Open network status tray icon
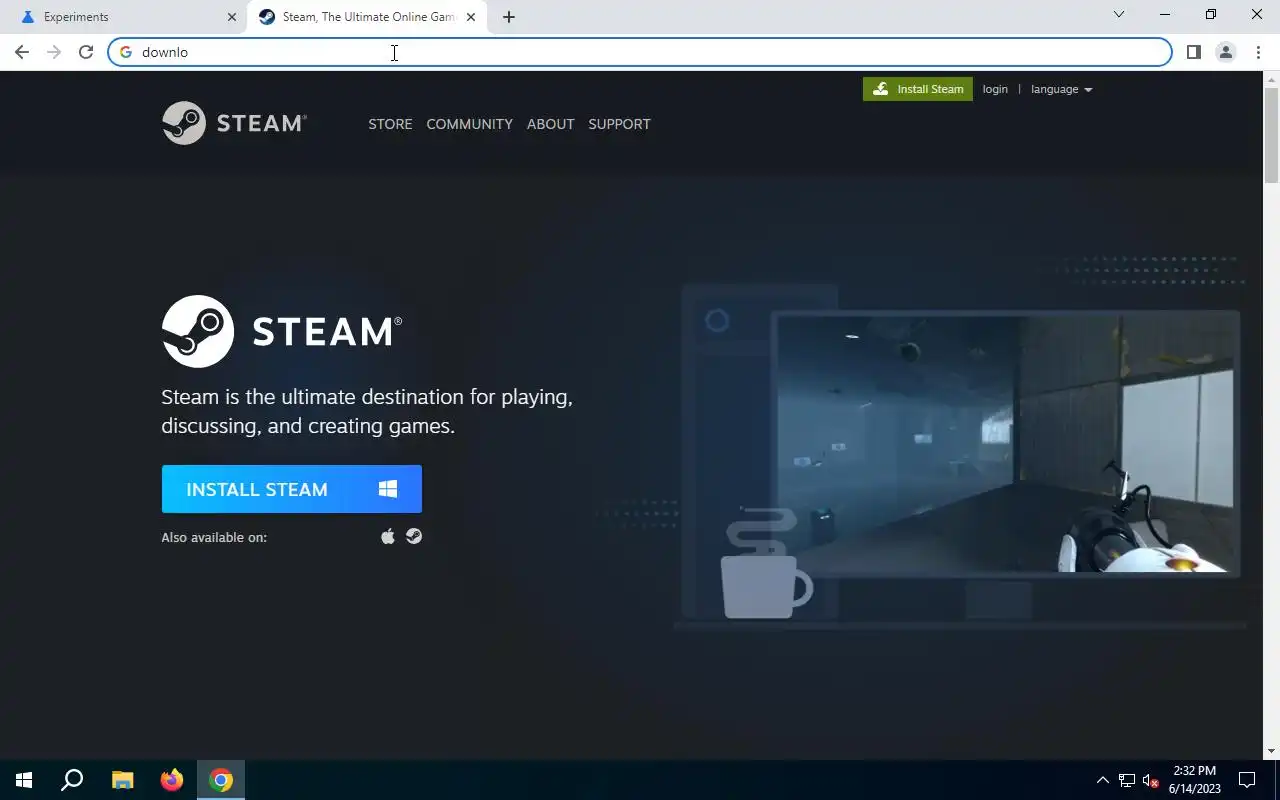1280x800 pixels. click(1127, 780)
